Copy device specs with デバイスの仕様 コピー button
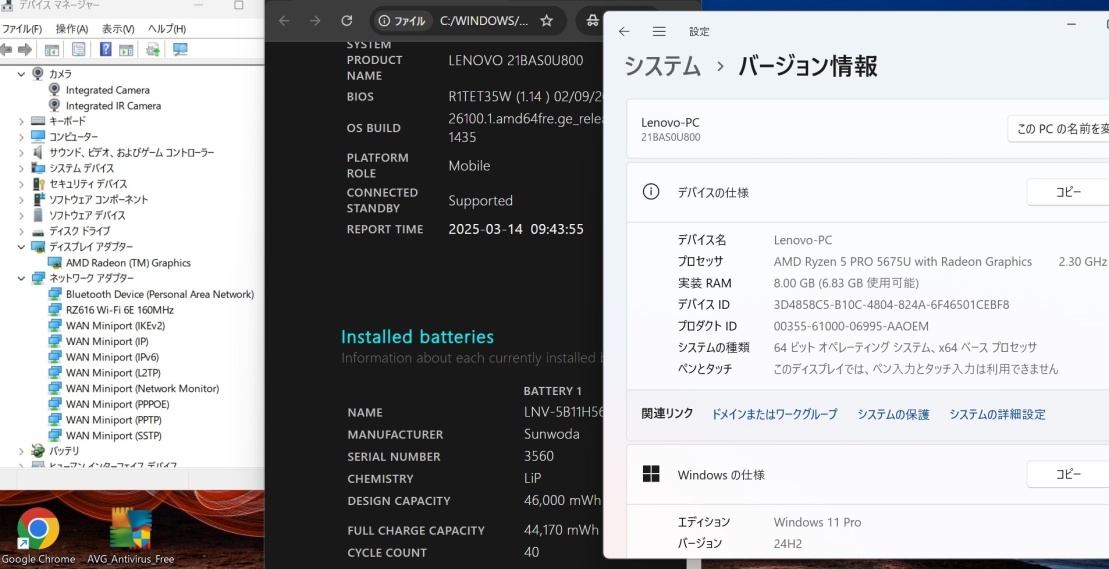This screenshot has width=1109, height=569. pyautogui.click(x=1068, y=192)
